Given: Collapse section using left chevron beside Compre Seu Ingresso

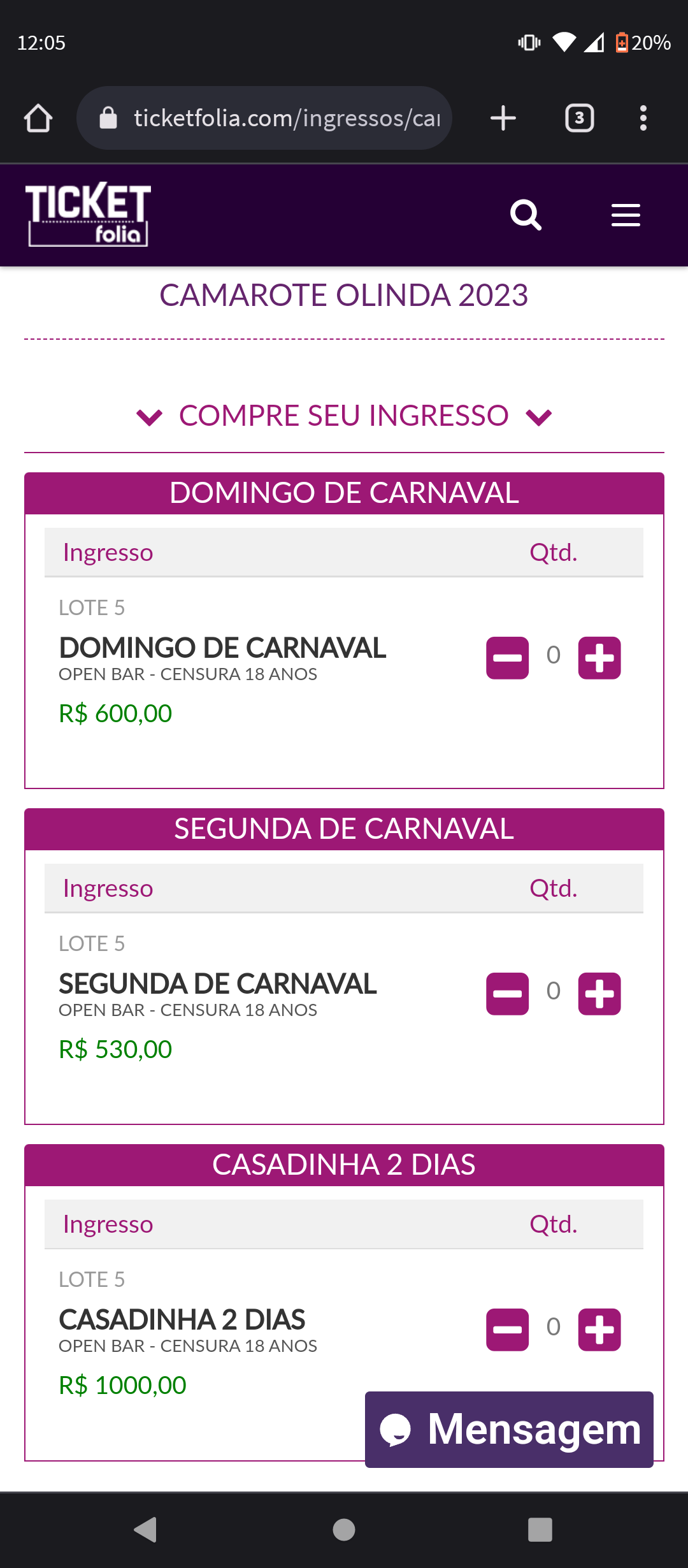Looking at the screenshot, I should pos(150,417).
